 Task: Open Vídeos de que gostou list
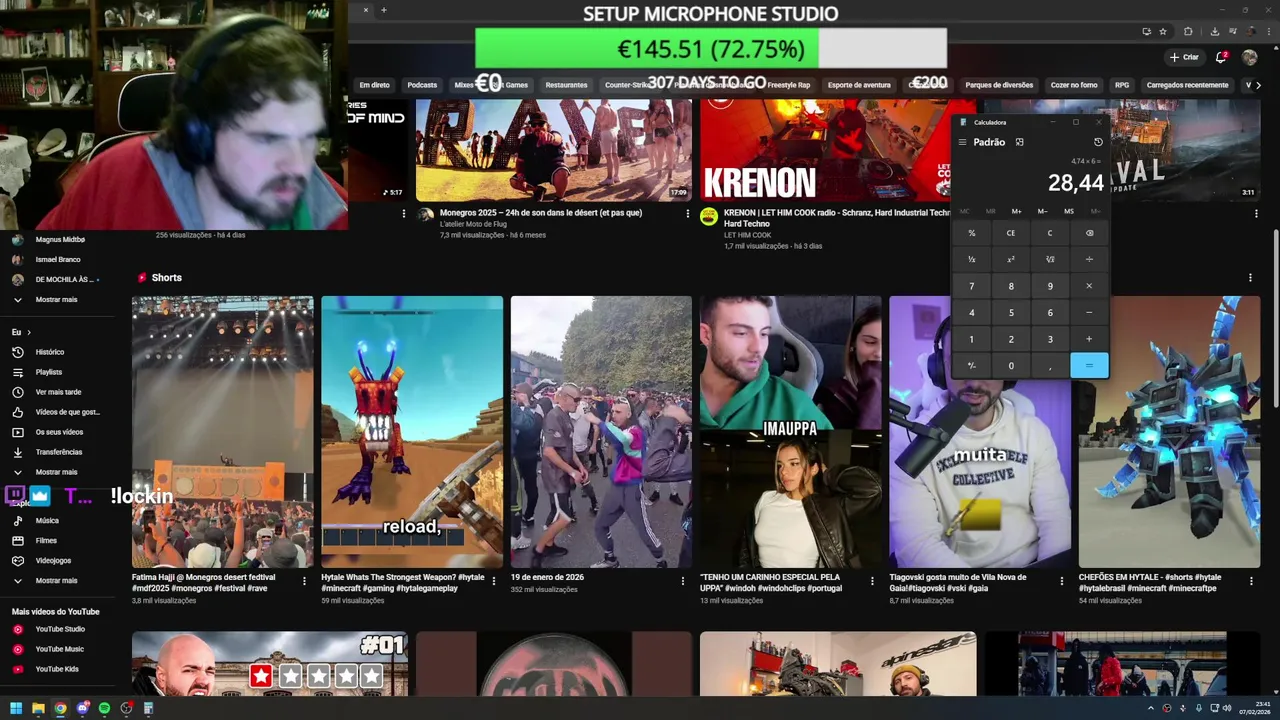[x=58, y=412]
